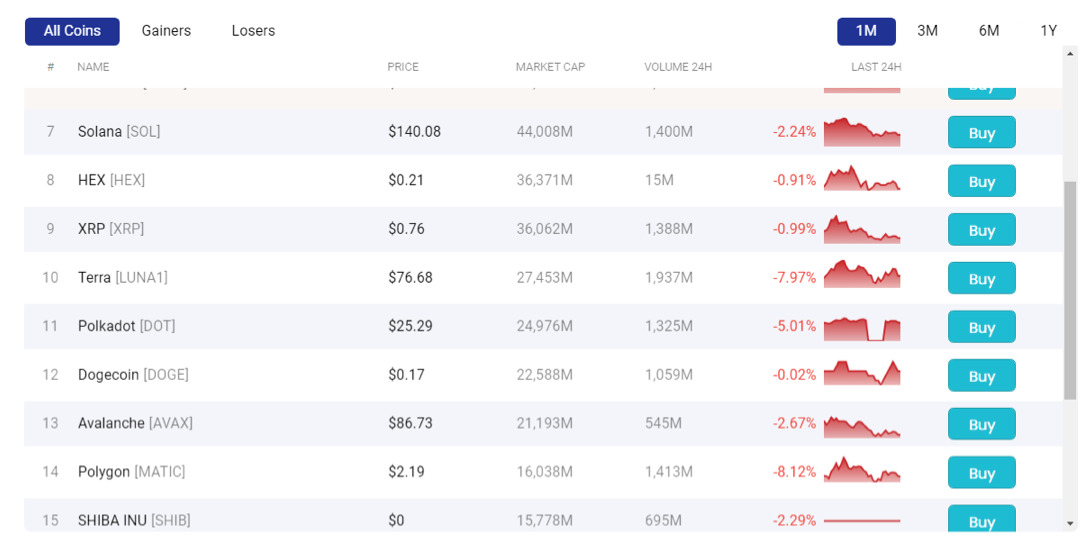
Task: View Polkadot last 24h mini chart
Action: 861,327
